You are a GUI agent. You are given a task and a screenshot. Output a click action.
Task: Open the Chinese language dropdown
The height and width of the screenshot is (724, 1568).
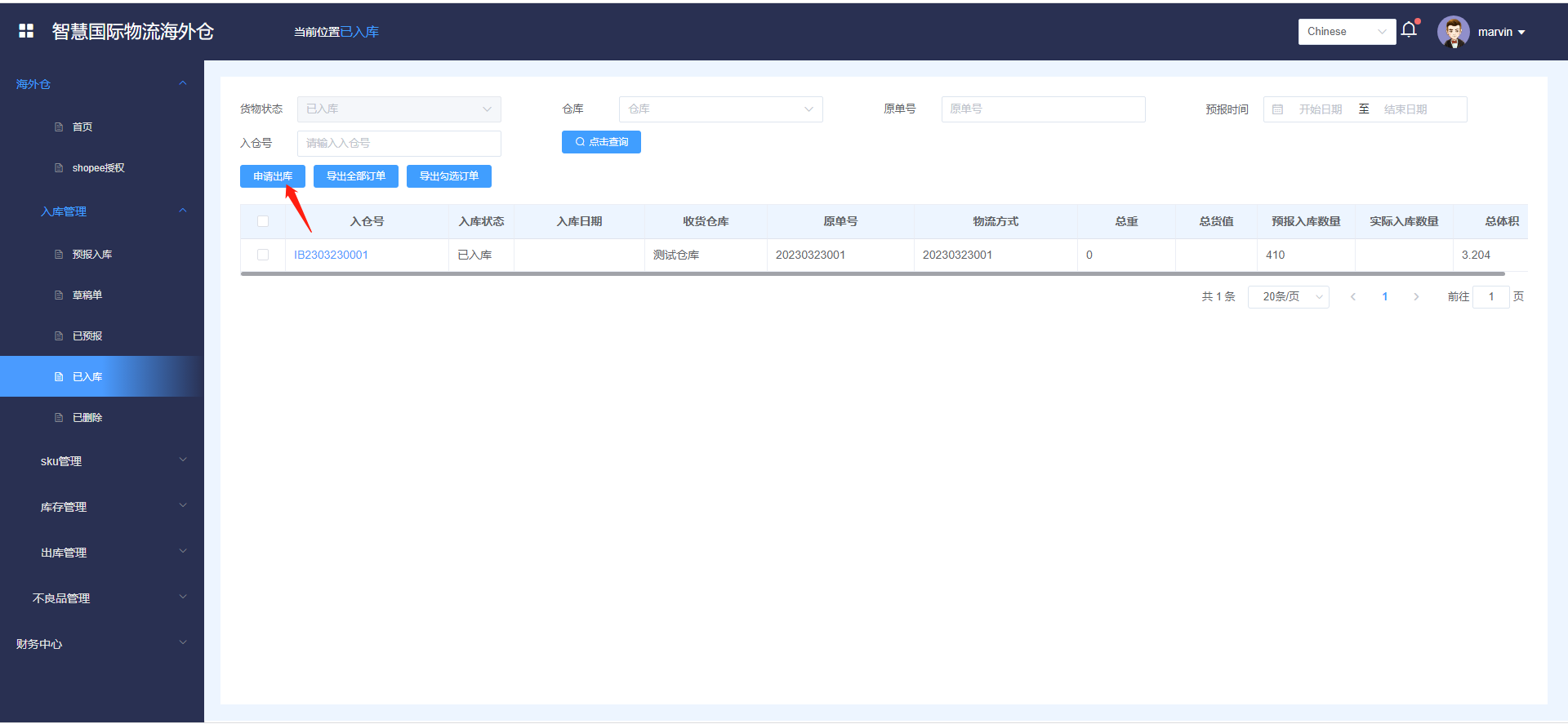[1346, 32]
